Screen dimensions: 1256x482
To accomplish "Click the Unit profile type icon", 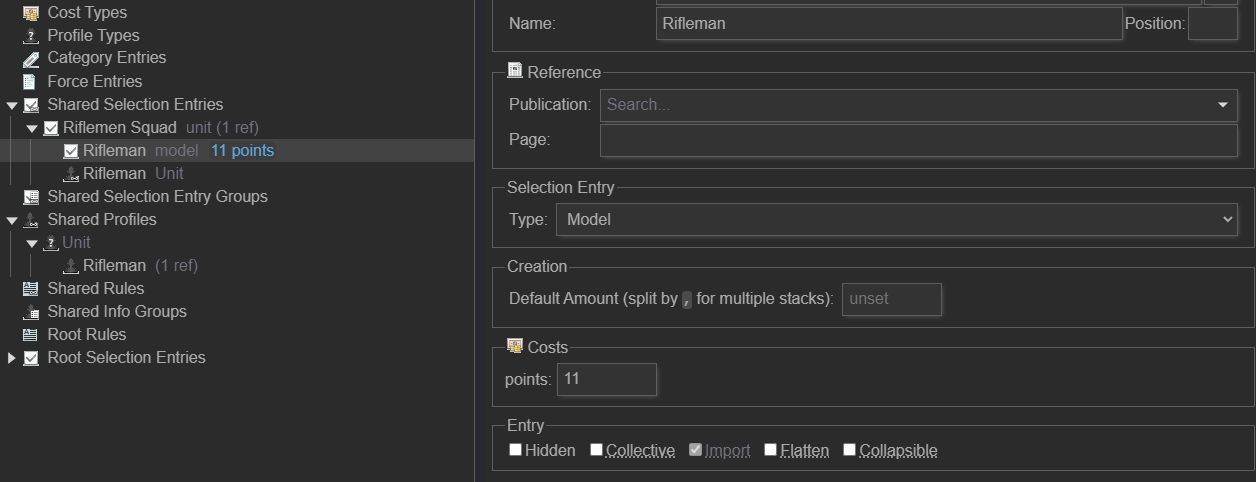I will pyautogui.click(x=51, y=243).
